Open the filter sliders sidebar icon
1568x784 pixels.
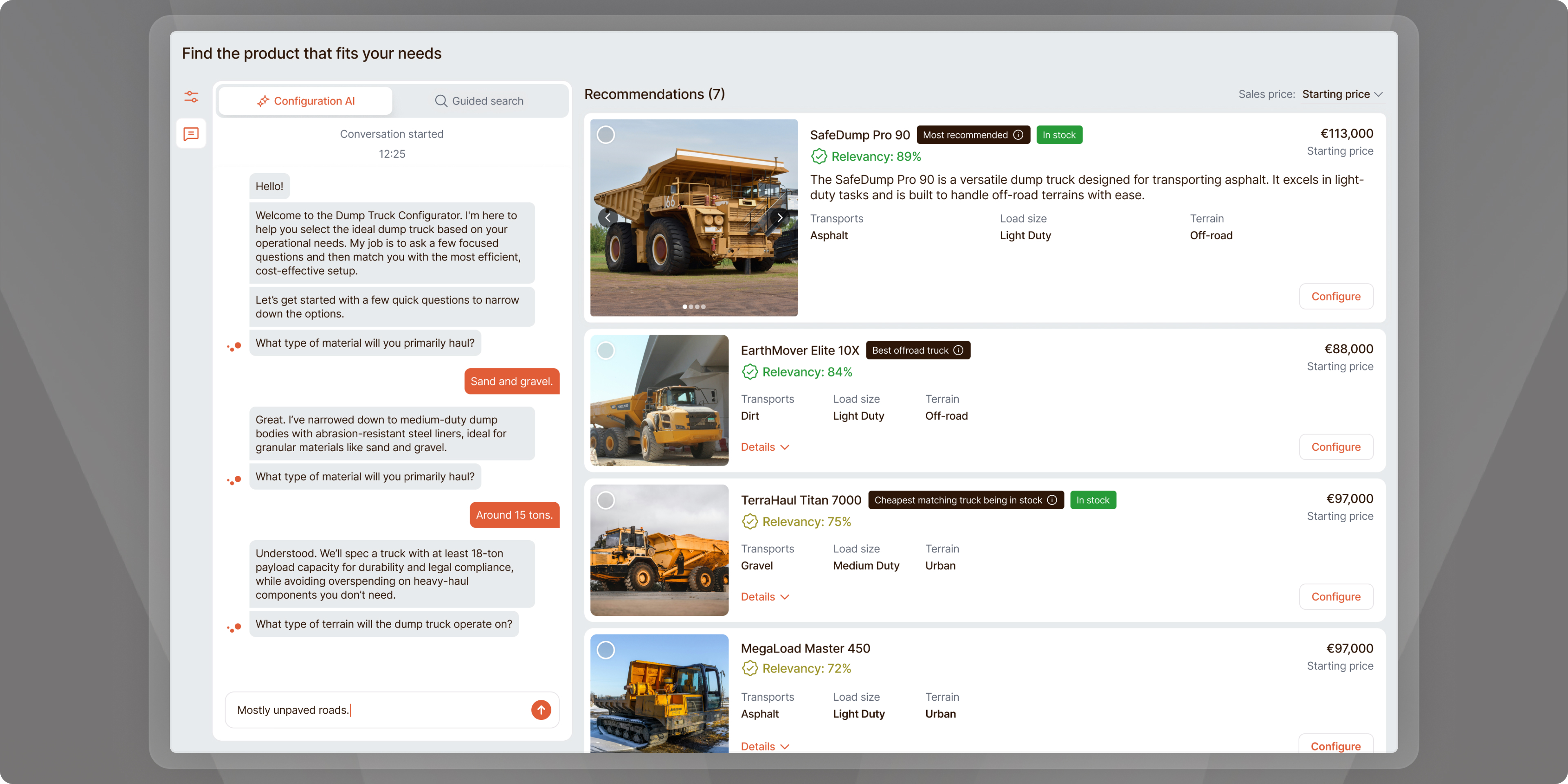191,97
